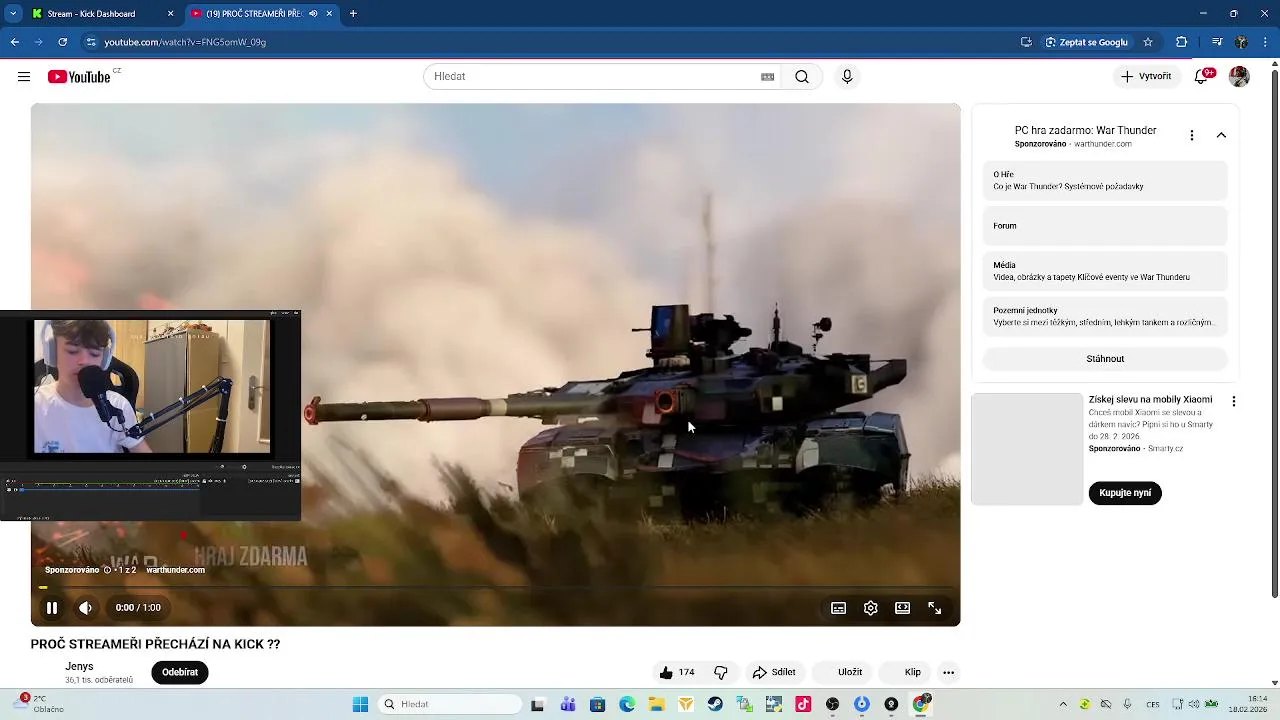Mute audio indicator on YouTube tab
The width and height of the screenshot is (1280, 720).
313,14
